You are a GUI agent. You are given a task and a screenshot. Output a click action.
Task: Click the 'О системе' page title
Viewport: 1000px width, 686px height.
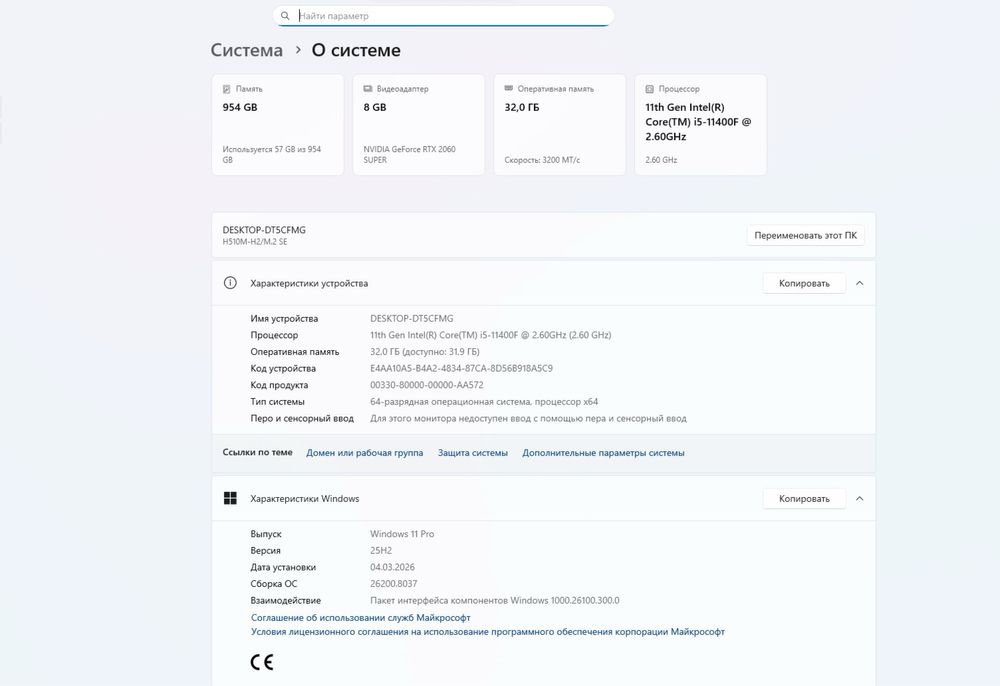356,50
